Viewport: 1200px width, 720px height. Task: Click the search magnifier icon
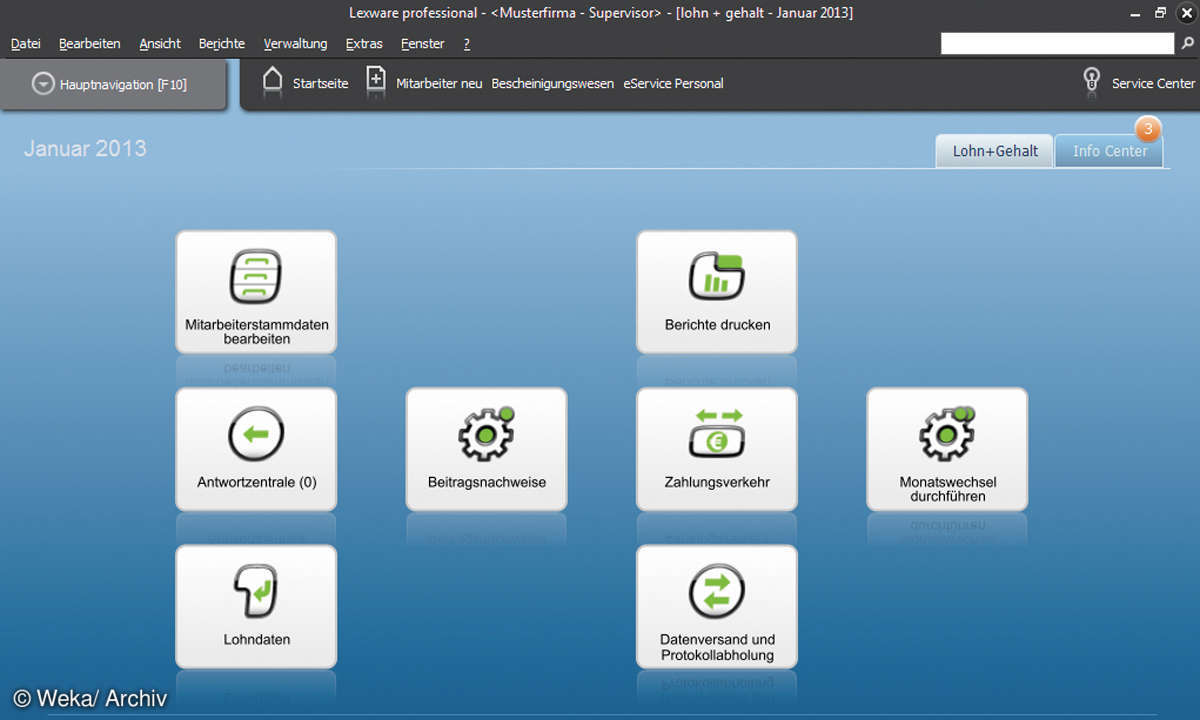(x=1187, y=43)
